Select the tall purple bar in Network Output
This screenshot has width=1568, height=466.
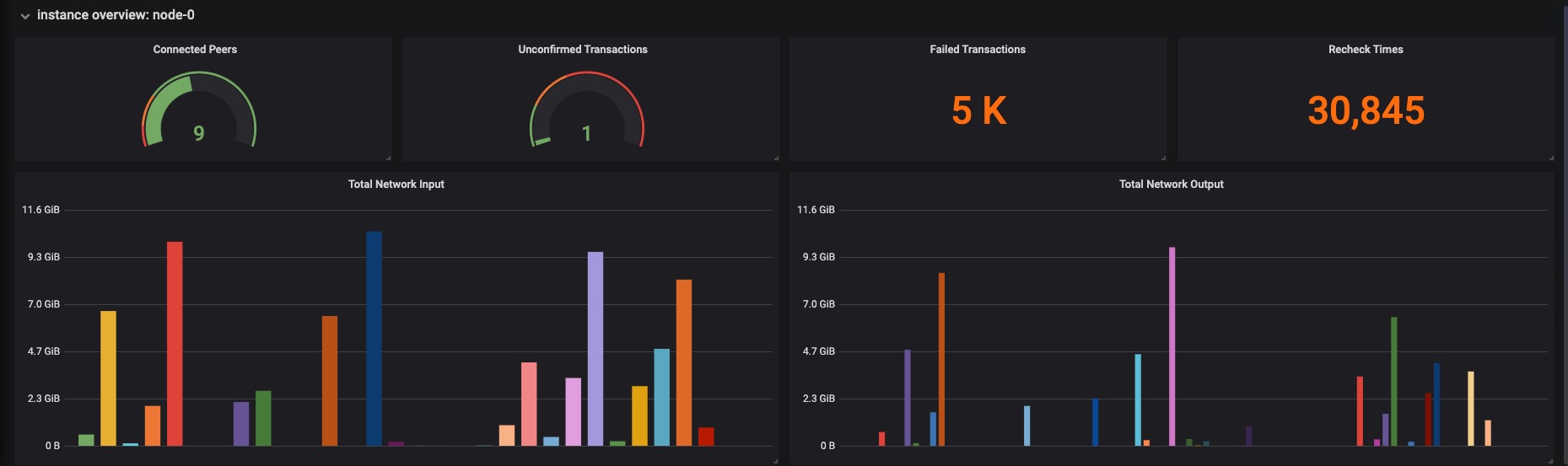[x=908, y=398]
